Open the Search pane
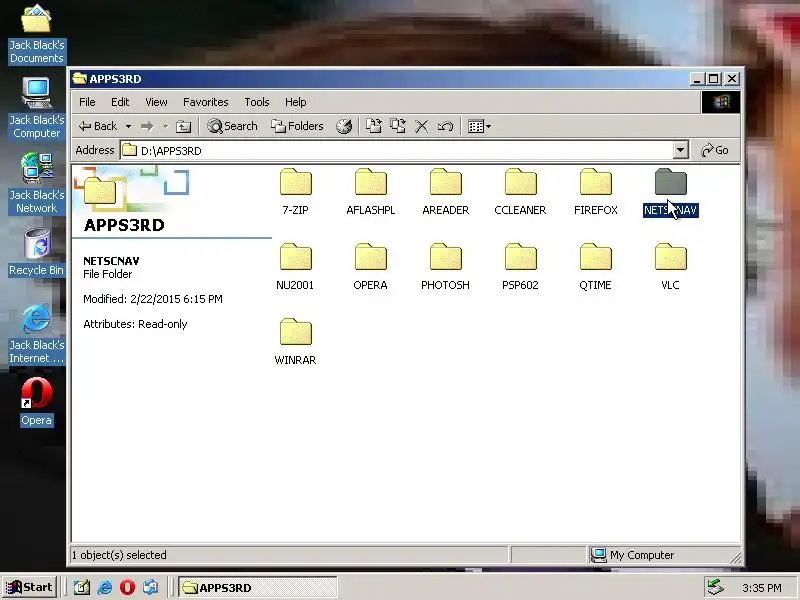Viewport: 800px width, 600px height. [232, 126]
